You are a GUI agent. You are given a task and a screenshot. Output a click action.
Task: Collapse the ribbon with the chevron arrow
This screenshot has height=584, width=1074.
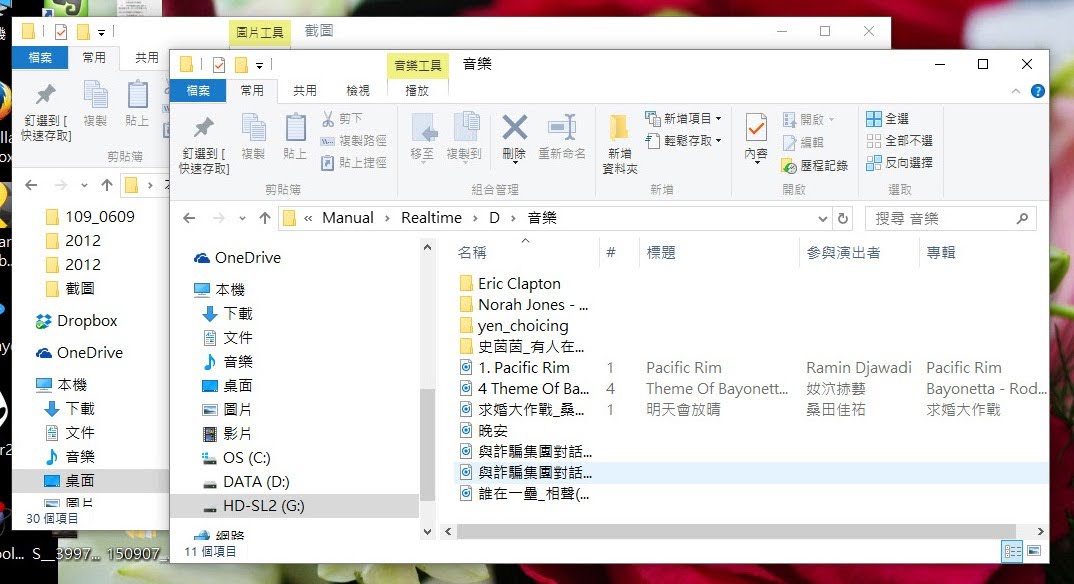1016,91
